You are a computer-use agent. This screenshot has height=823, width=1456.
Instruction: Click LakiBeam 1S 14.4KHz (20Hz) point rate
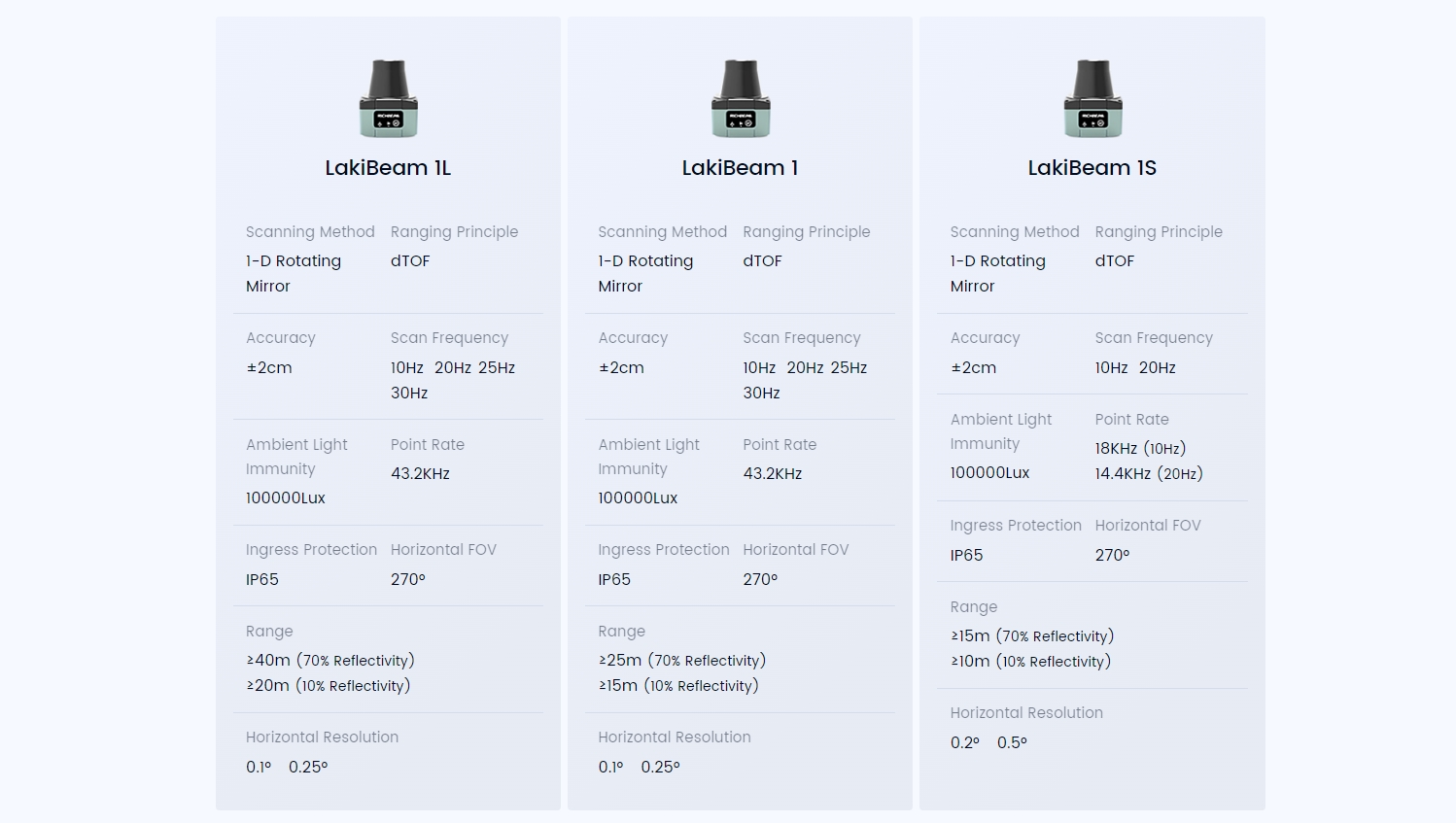(x=1149, y=473)
